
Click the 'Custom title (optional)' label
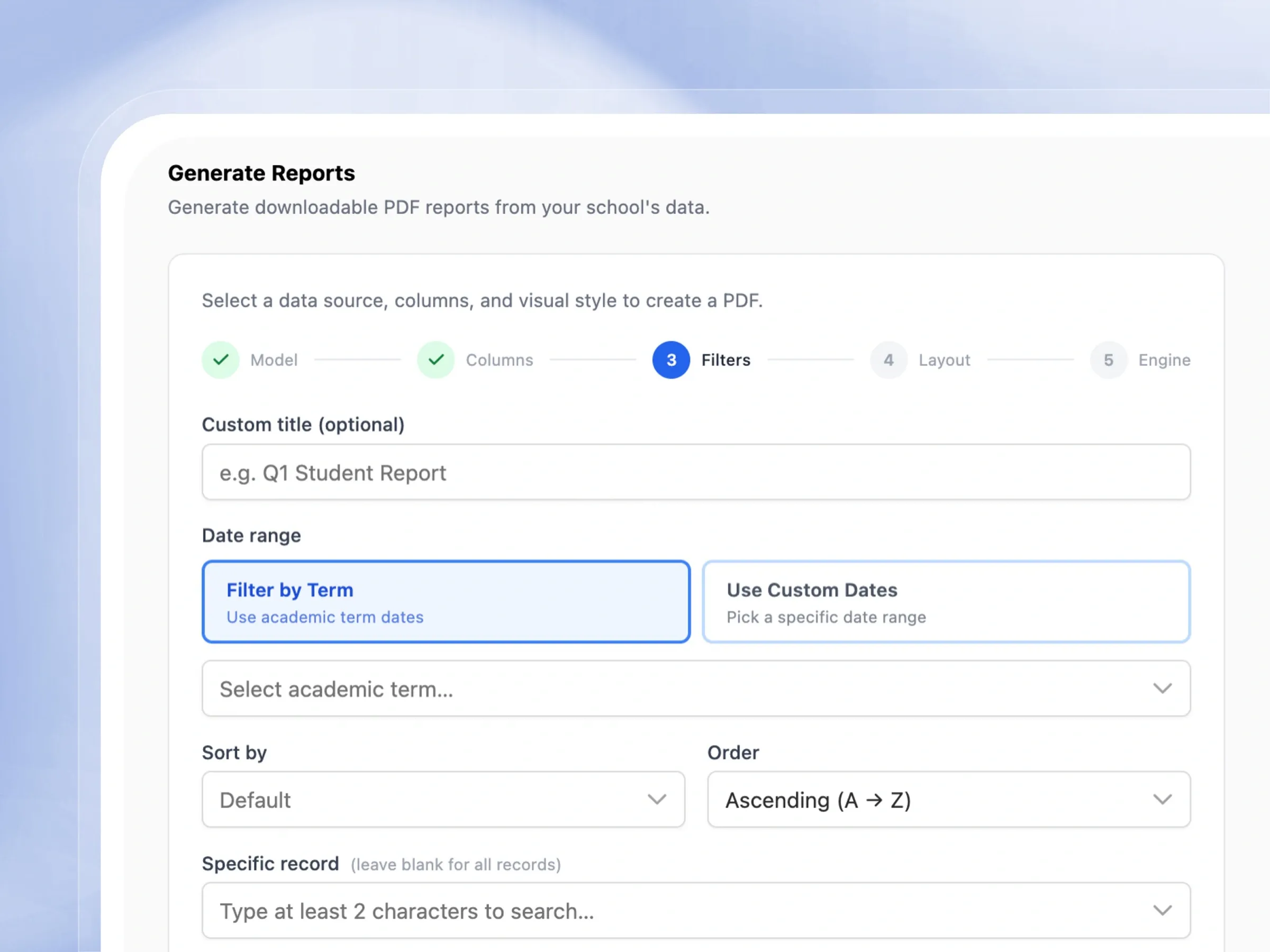(x=303, y=425)
